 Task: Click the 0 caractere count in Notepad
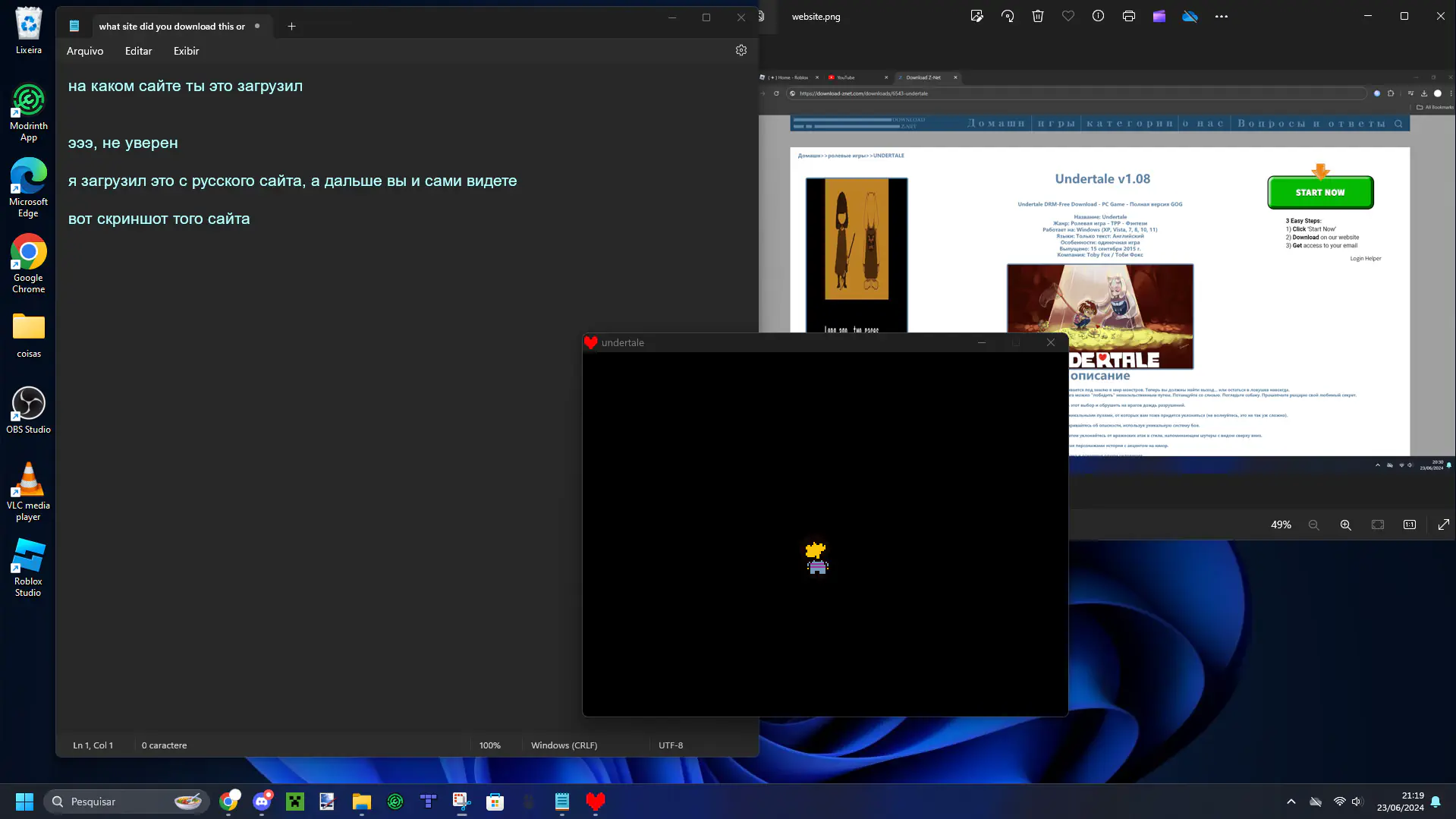[x=164, y=745]
